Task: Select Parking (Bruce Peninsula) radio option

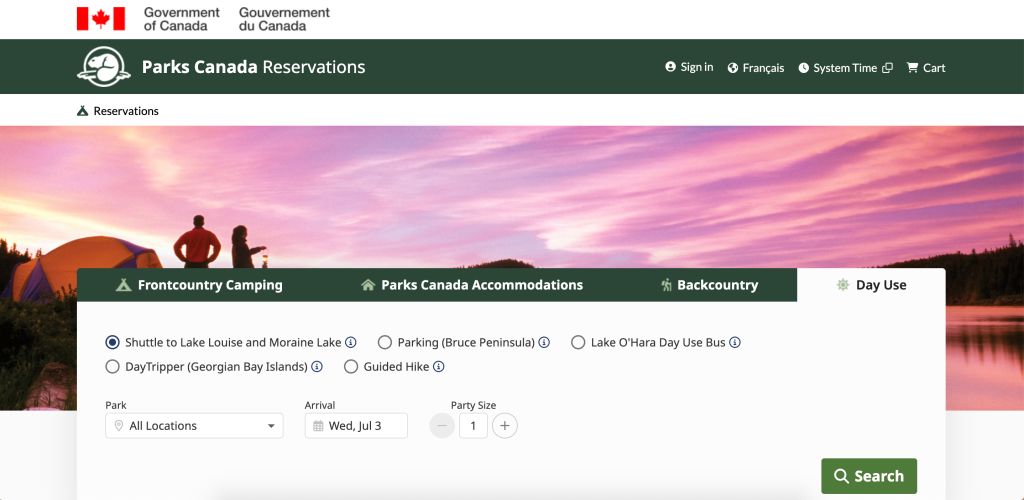Action: tap(385, 342)
